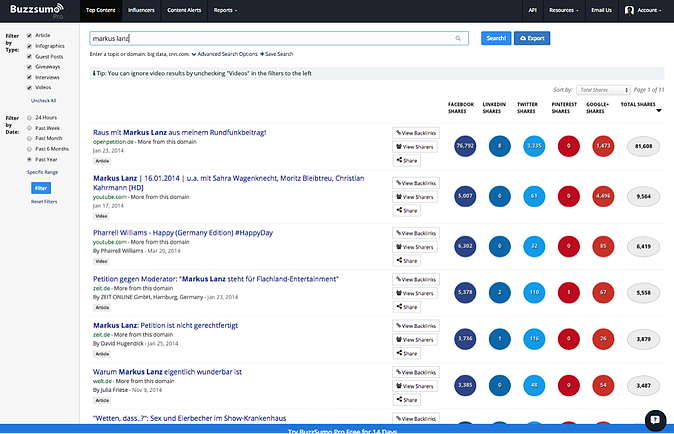Click total shares bubble 81,608

(x=643, y=146)
